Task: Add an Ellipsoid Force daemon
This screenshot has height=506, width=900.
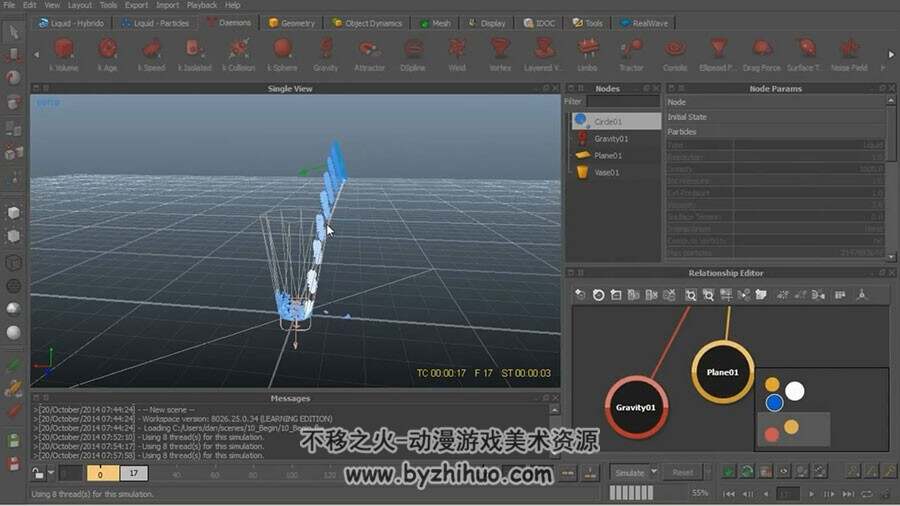Action: click(717, 55)
